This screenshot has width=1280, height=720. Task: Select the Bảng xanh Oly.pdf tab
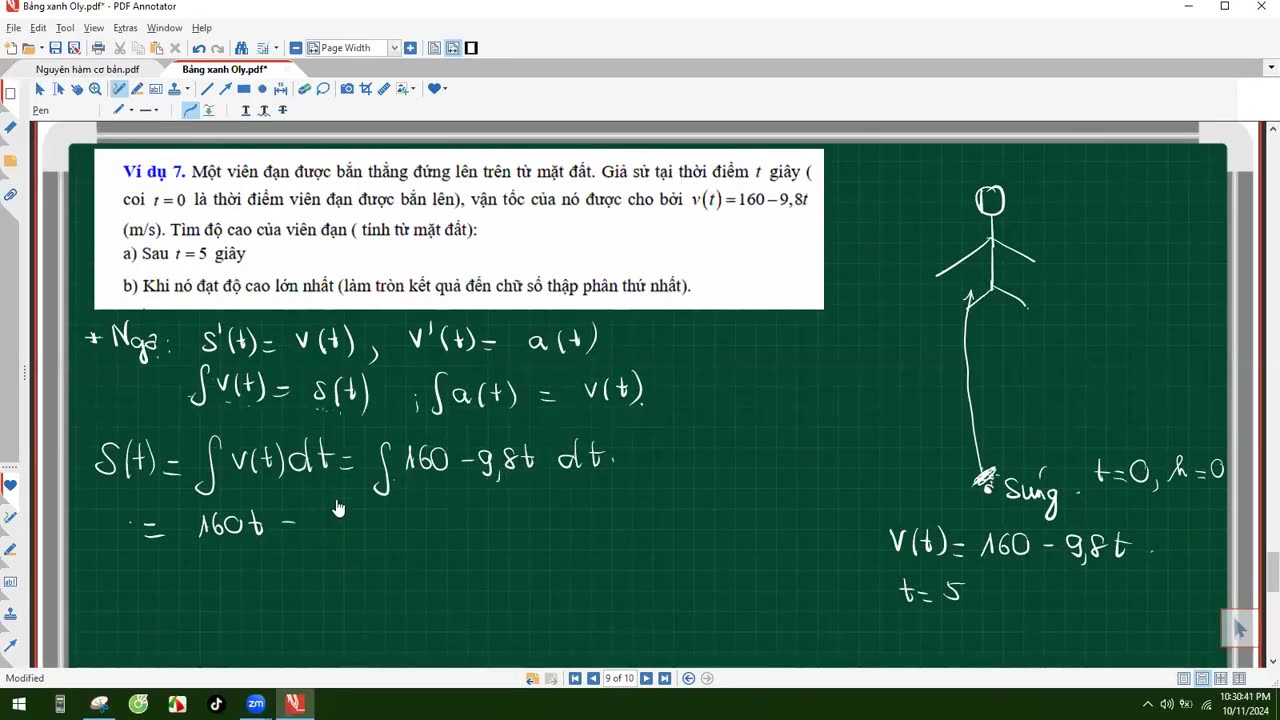[x=224, y=69]
